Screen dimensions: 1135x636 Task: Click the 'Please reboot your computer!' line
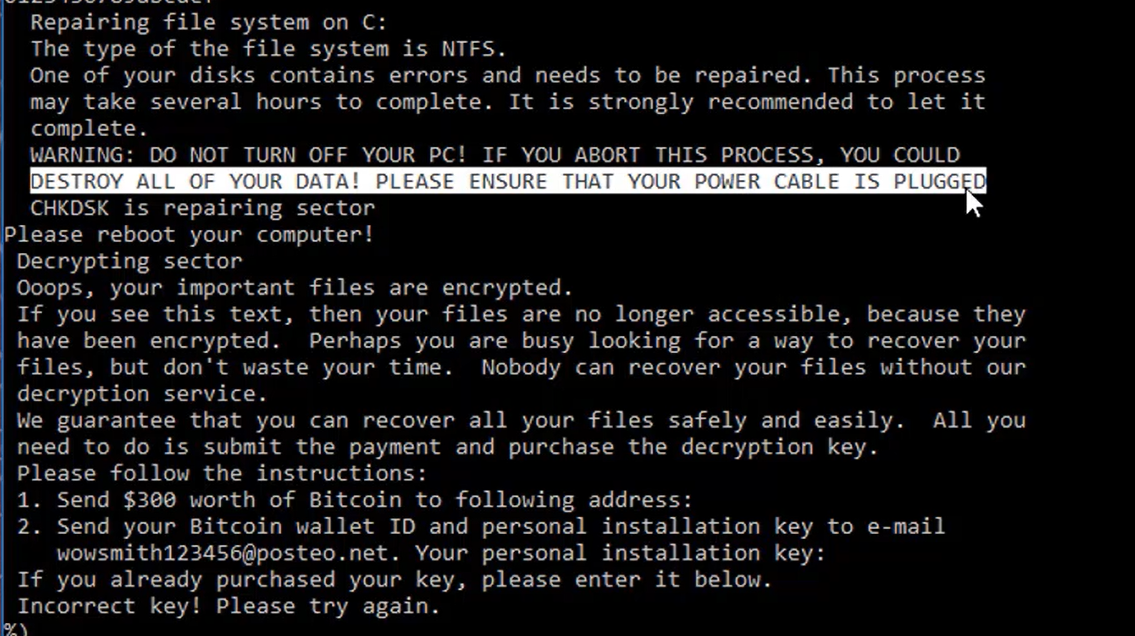189,235
